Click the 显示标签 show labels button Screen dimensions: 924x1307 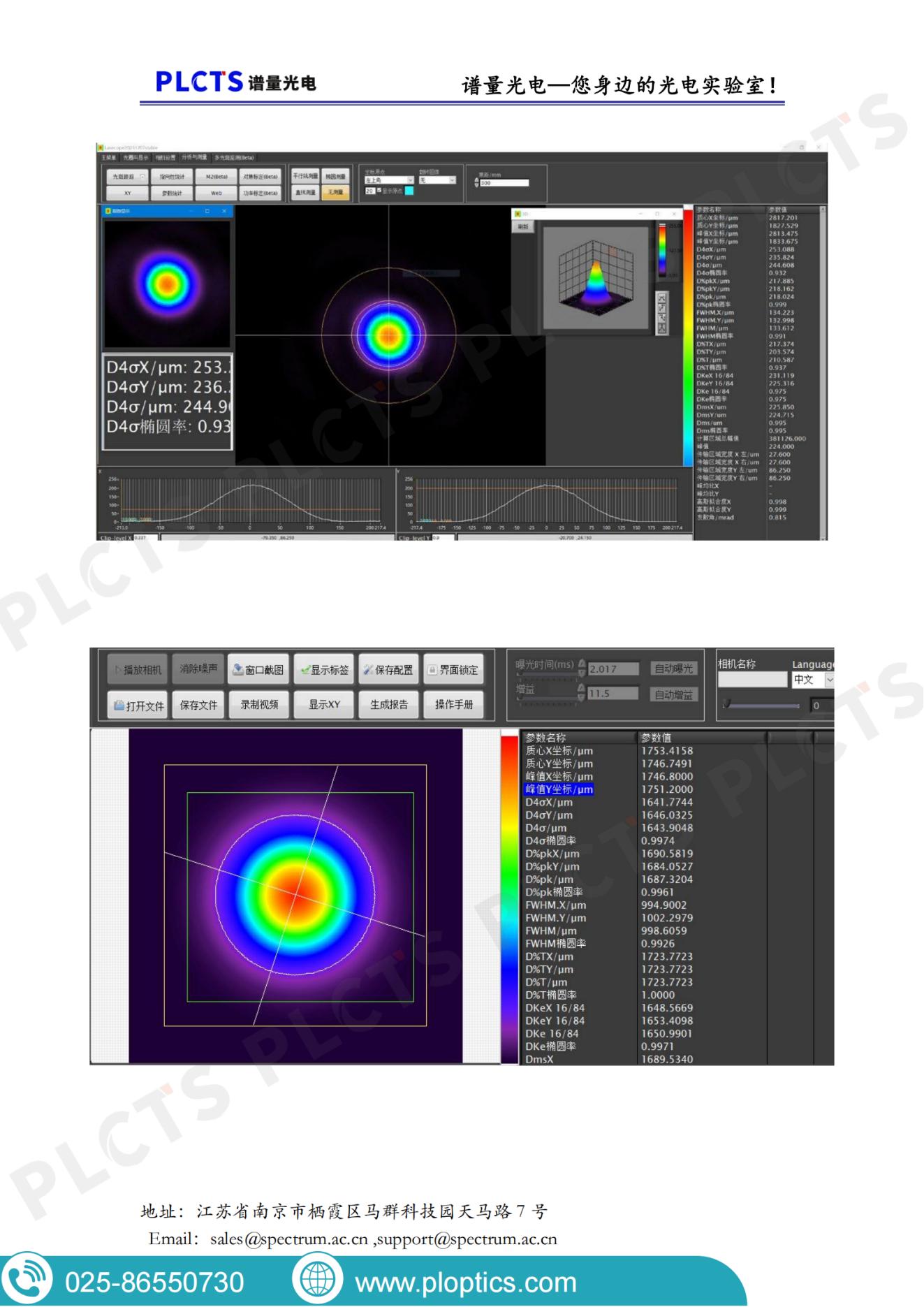(x=324, y=669)
